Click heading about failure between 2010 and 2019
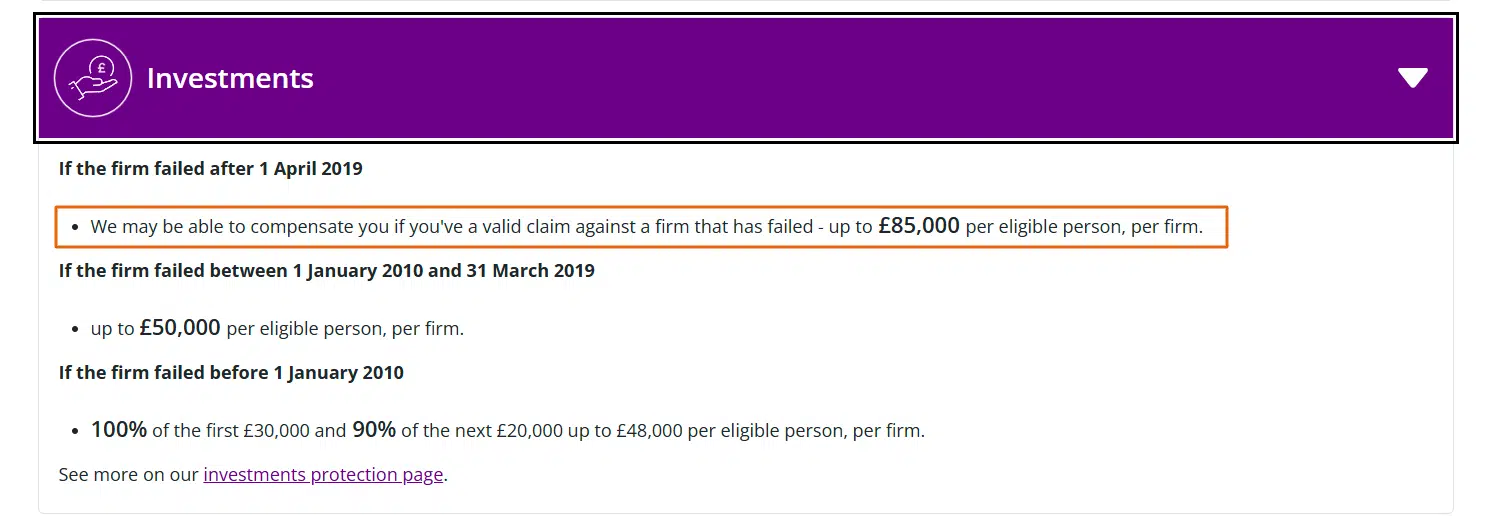The height and width of the screenshot is (528, 1494). (326, 270)
